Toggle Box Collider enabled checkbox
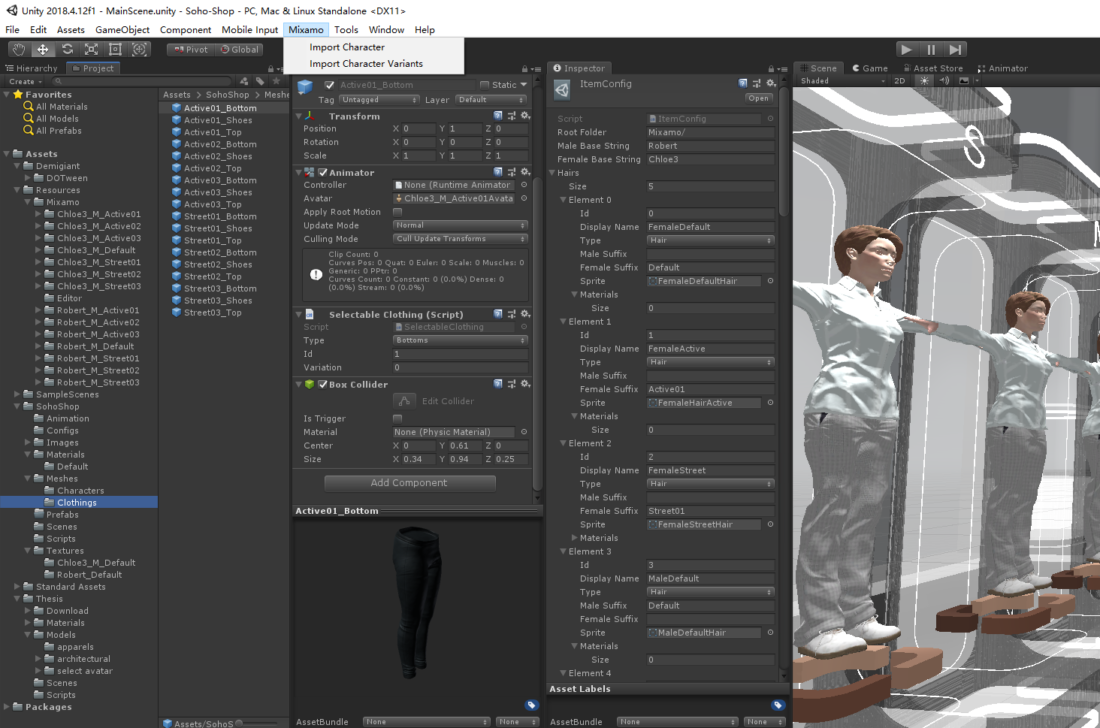Screen dimensions: 1100x728 pos(323,384)
